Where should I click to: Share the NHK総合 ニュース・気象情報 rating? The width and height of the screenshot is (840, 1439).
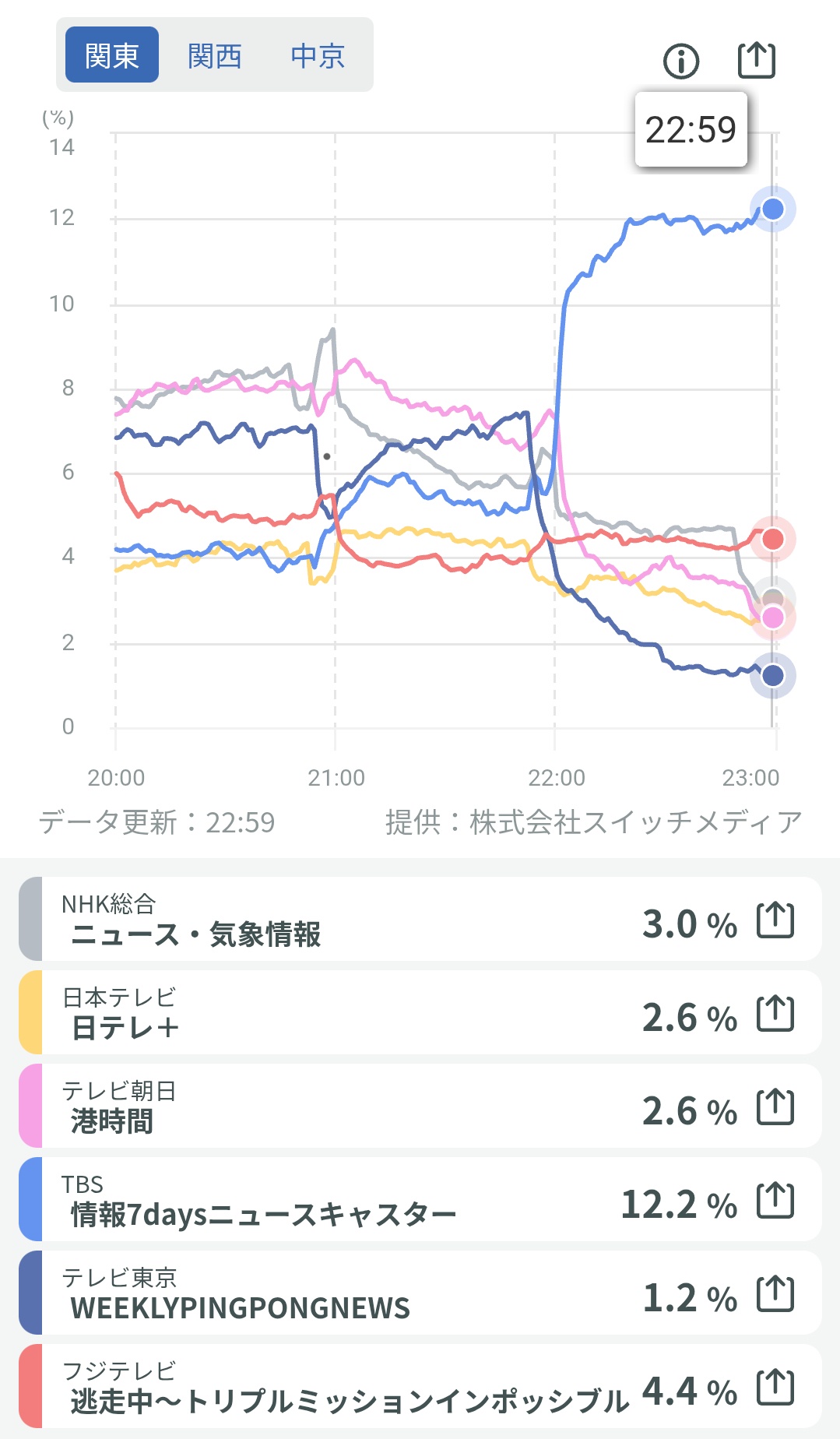(775, 920)
